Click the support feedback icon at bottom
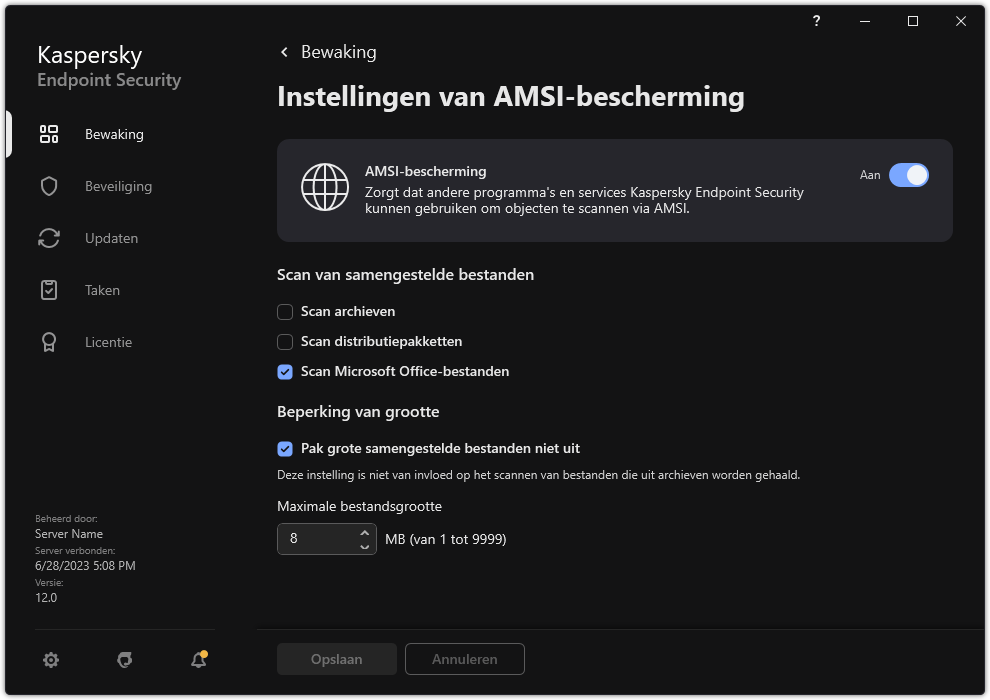 (124, 660)
